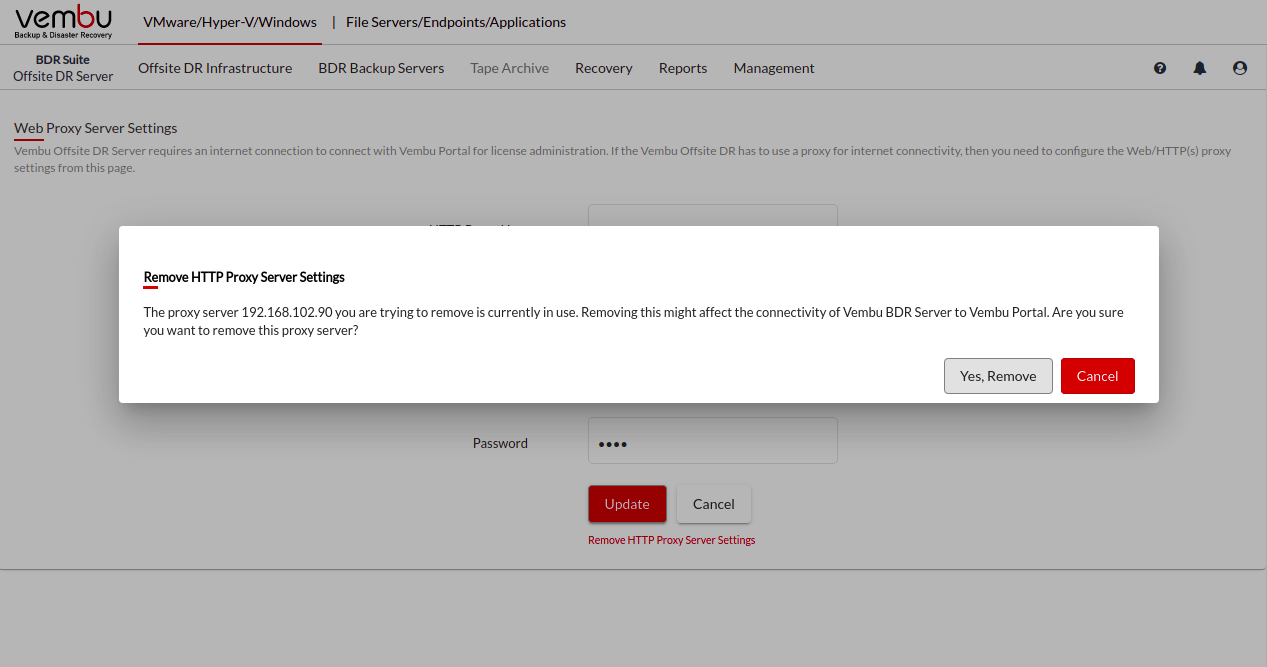
Task: Open the user account profile icon
Action: click(1240, 68)
